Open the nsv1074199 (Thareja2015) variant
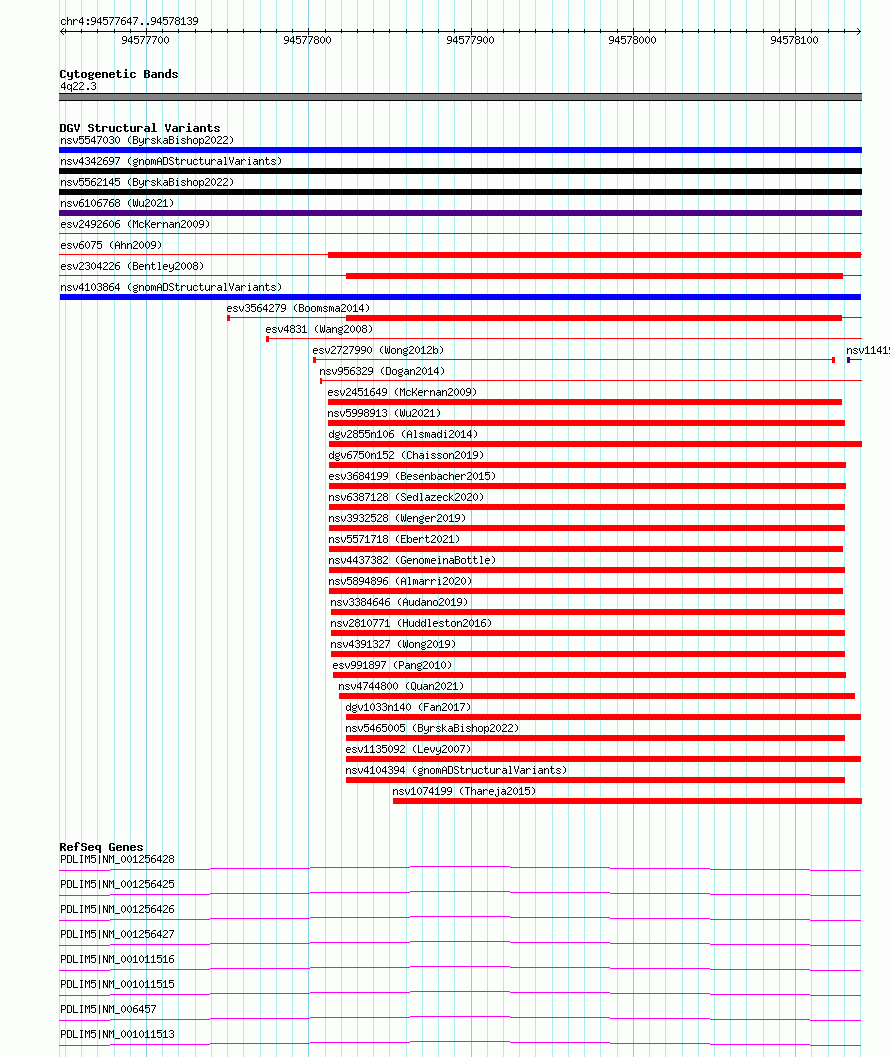This screenshot has width=890, height=1057. coord(464,791)
